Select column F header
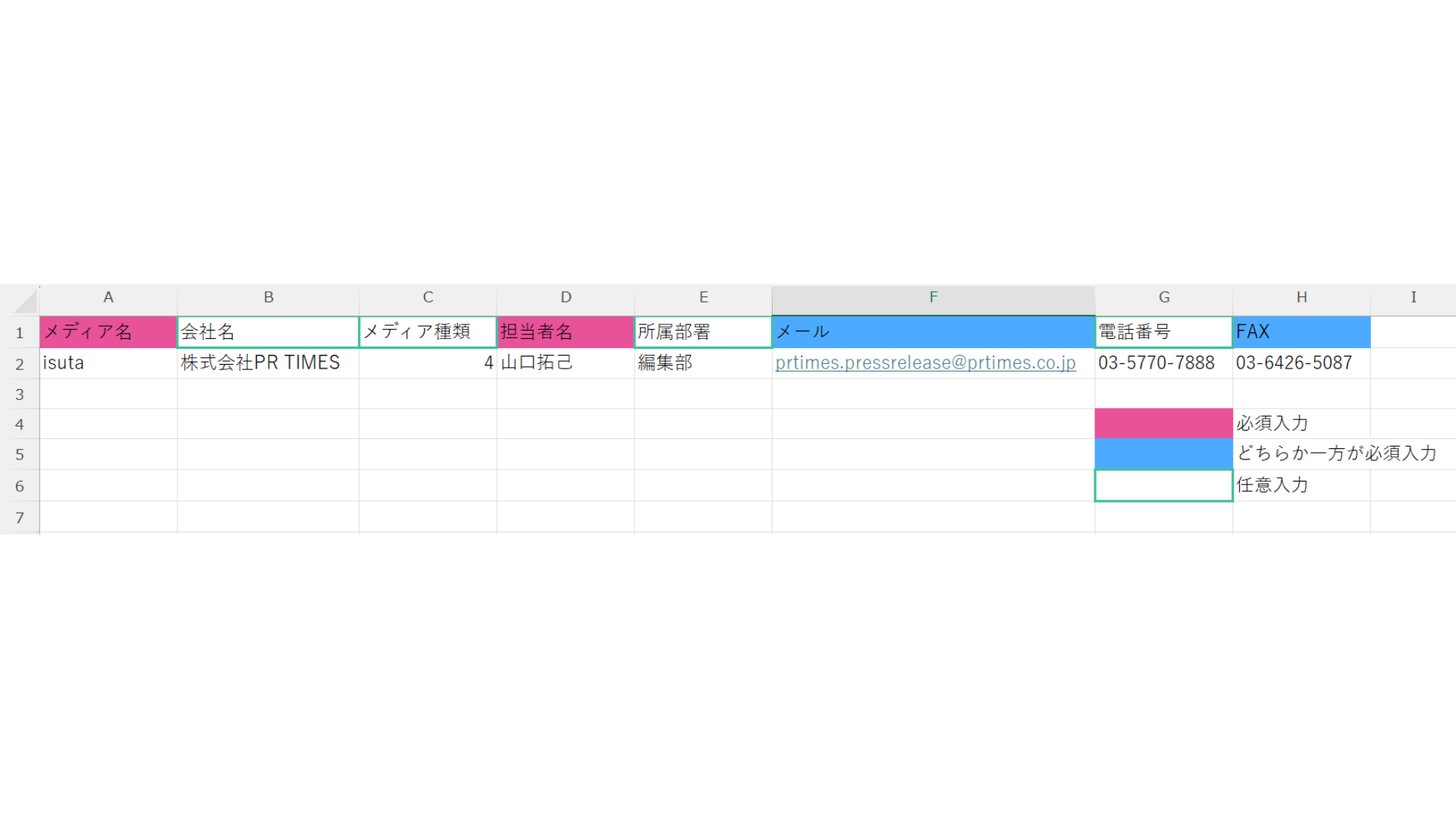 click(x=933, y=298)
